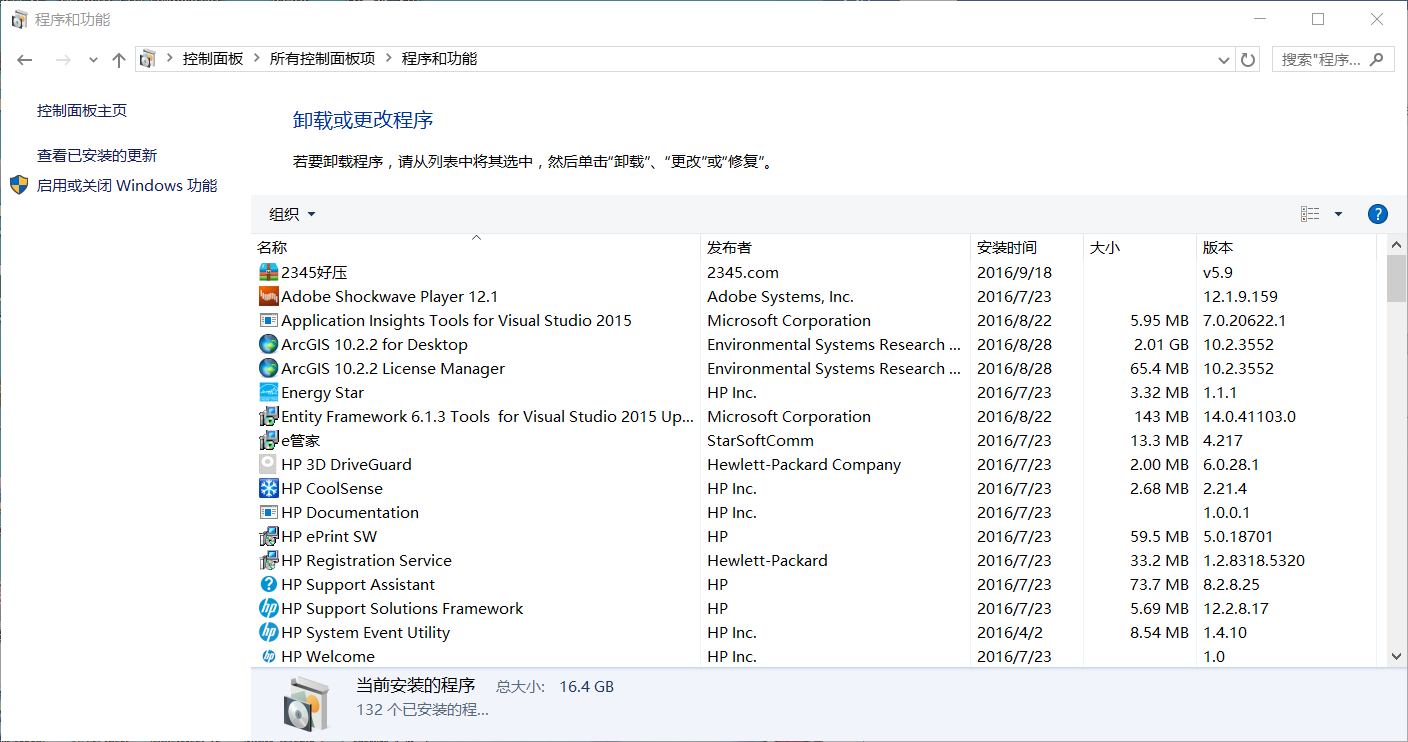Click the HP Support Assistant question-mark icon

click(x=268, y=584)
